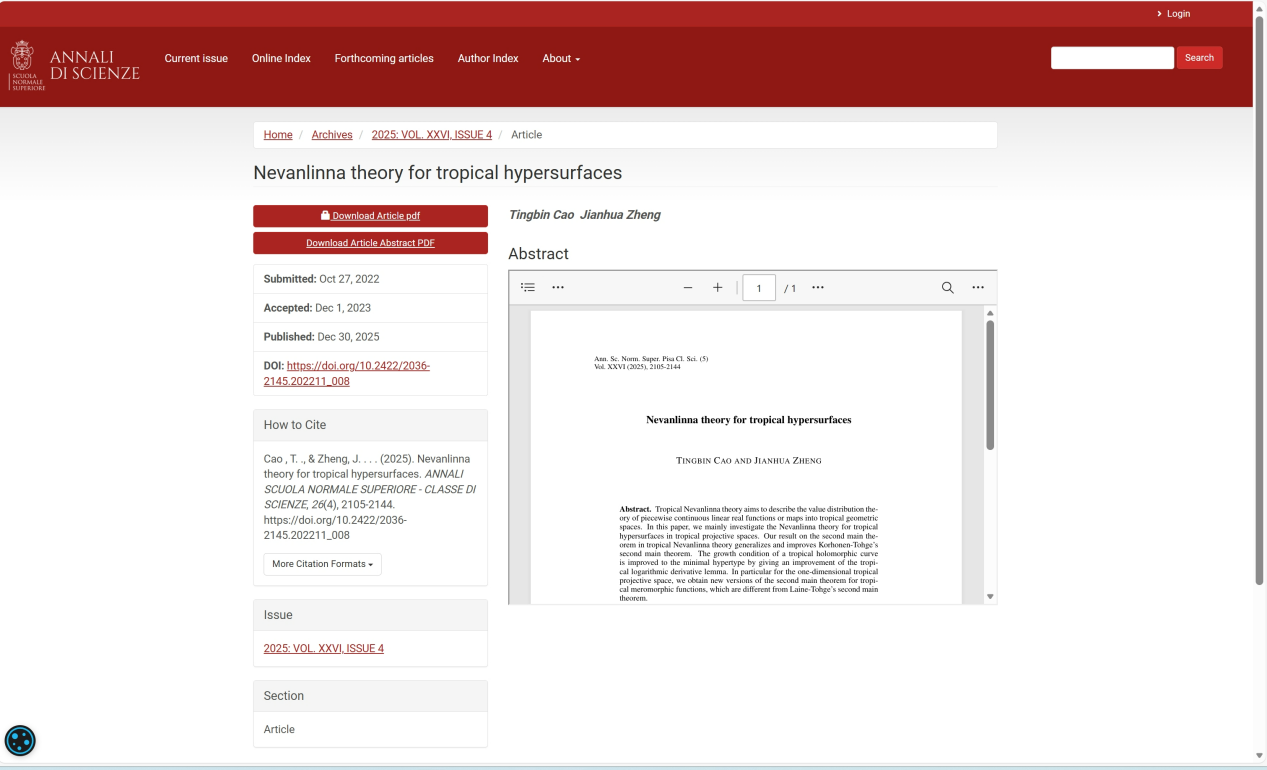
Task: Click Download Article Abstract PDF button
Action: [370, 243]
